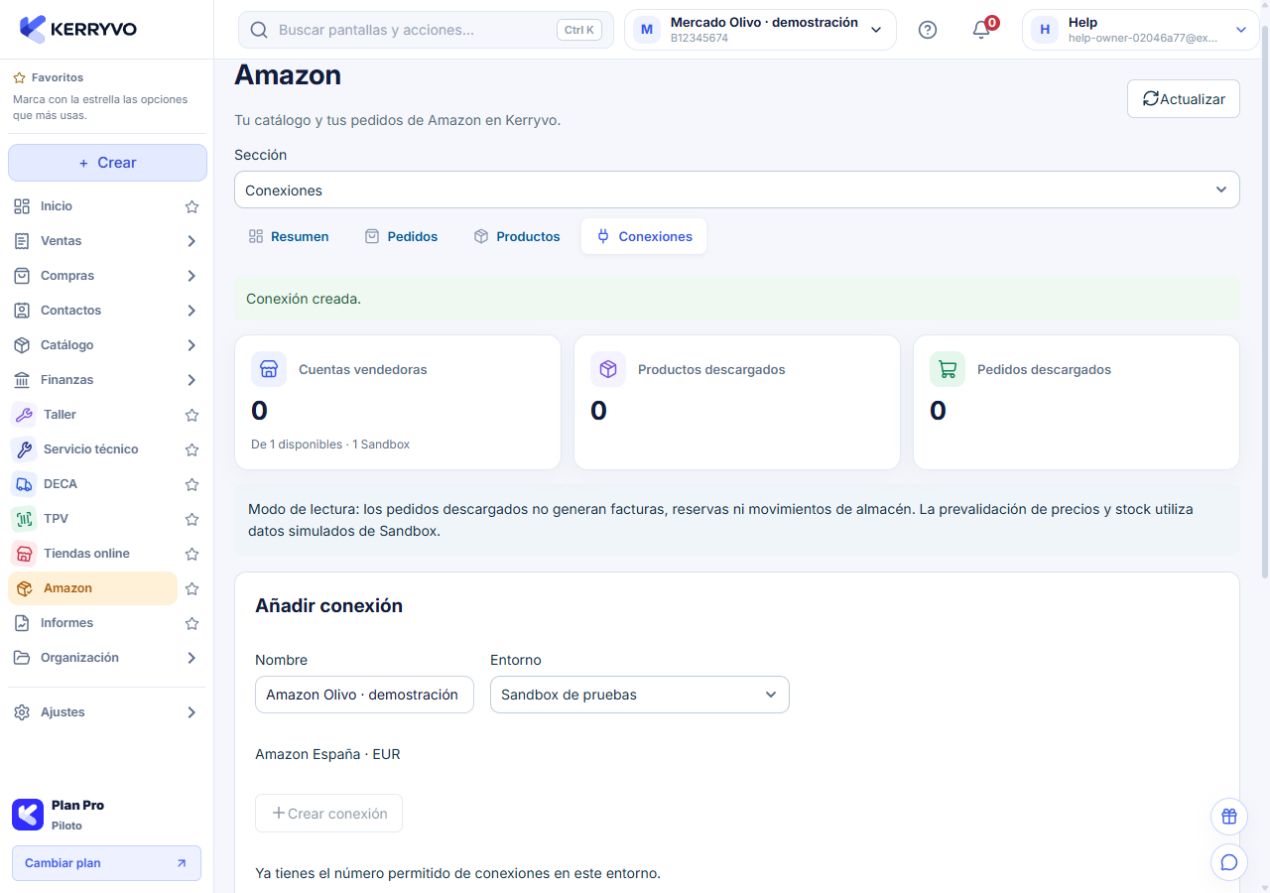This screenshot has width=1270, height=893.
Task: Open DECA in sidebar
Action: coord(92,484)
